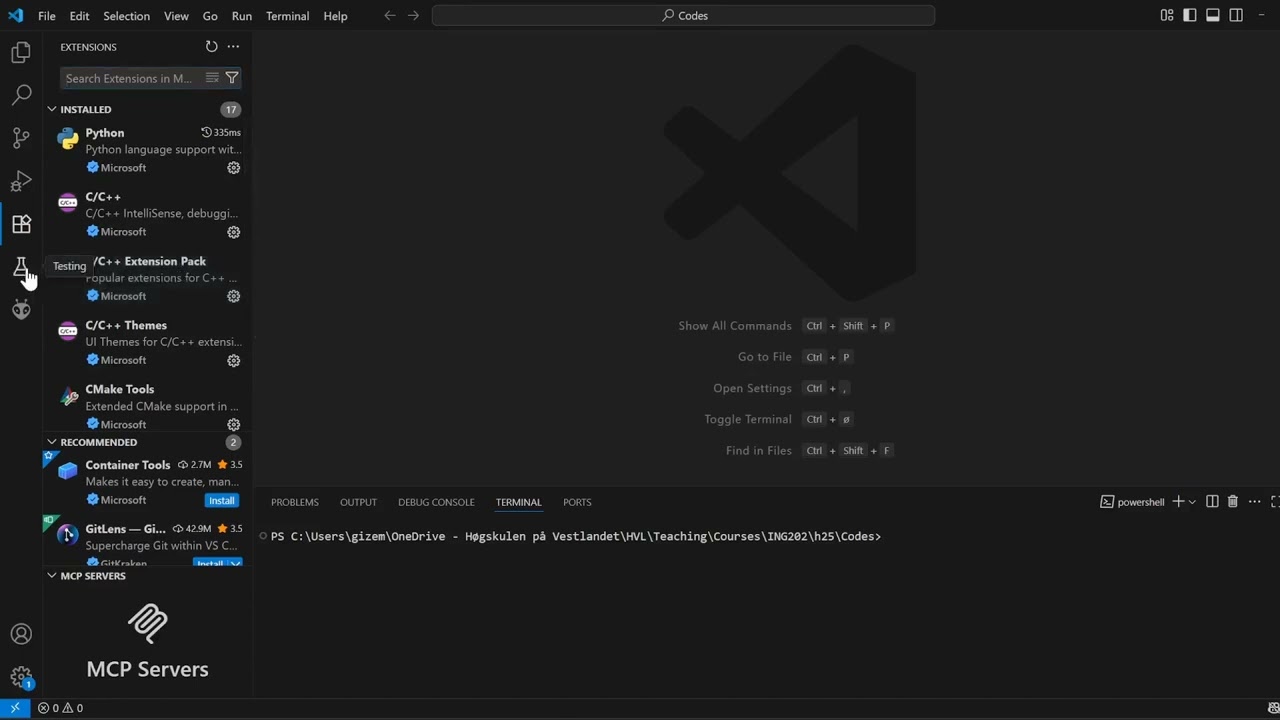Open terminal panel more actions menu
The image size is (1280, 720).
click(x=1254, y=502)
